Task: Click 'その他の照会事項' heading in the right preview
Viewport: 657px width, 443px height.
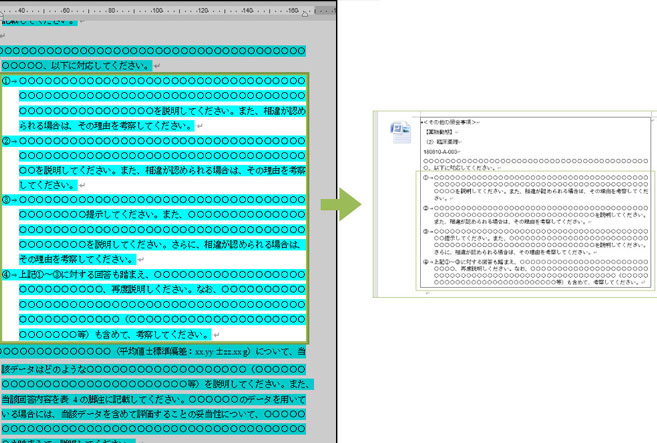Action: [x=450, y=121]
